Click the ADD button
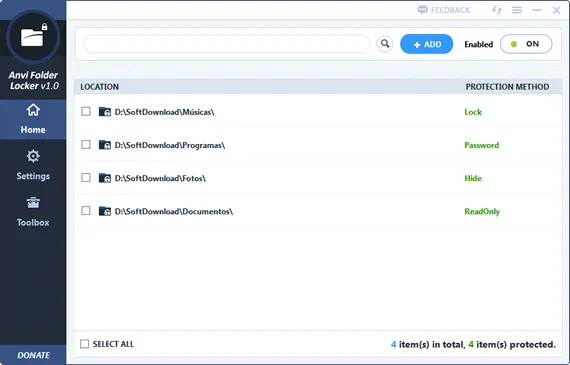The image size is (570, 365). pos(426,44)
